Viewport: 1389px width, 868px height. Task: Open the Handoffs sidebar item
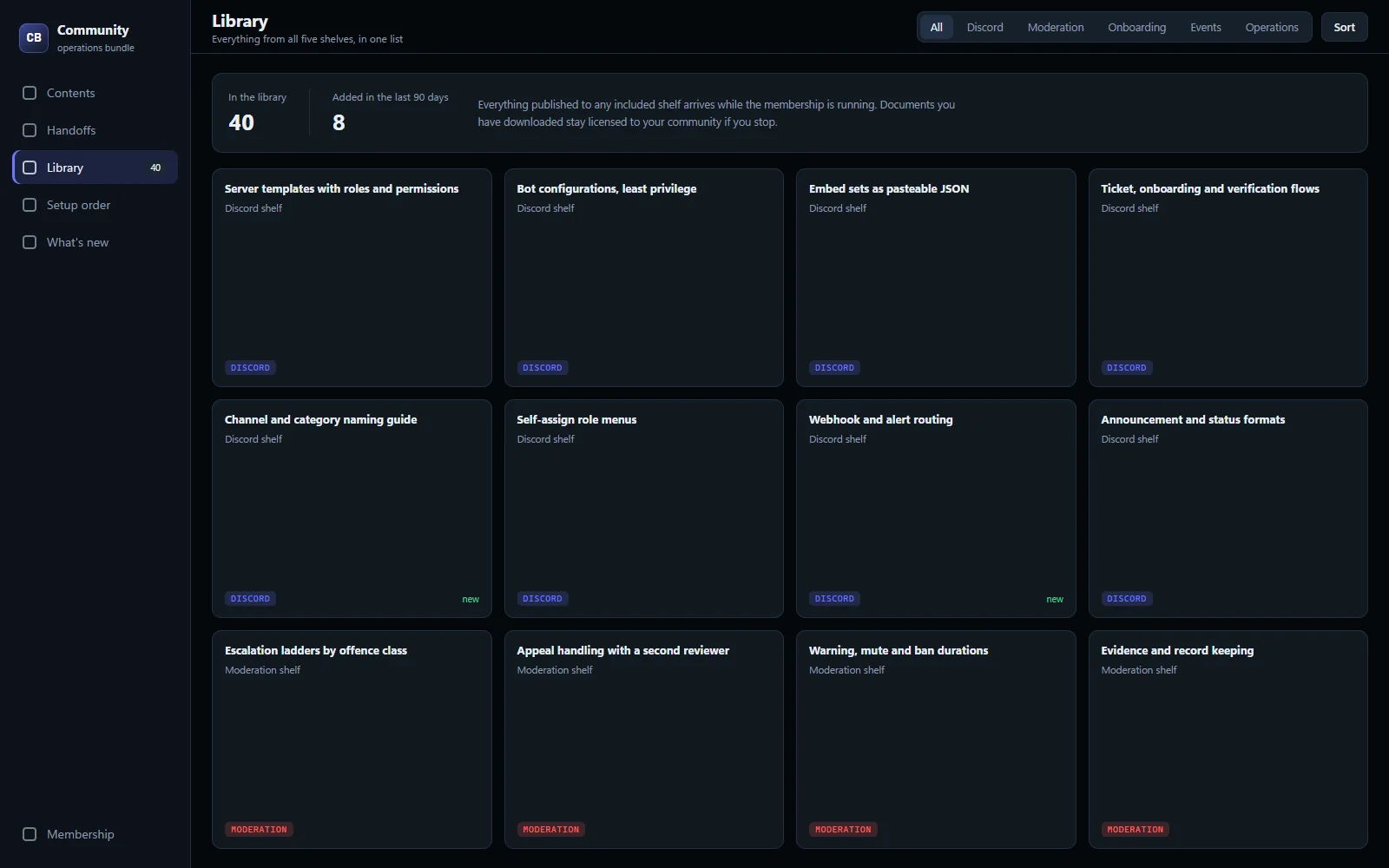tap(95, 130)
